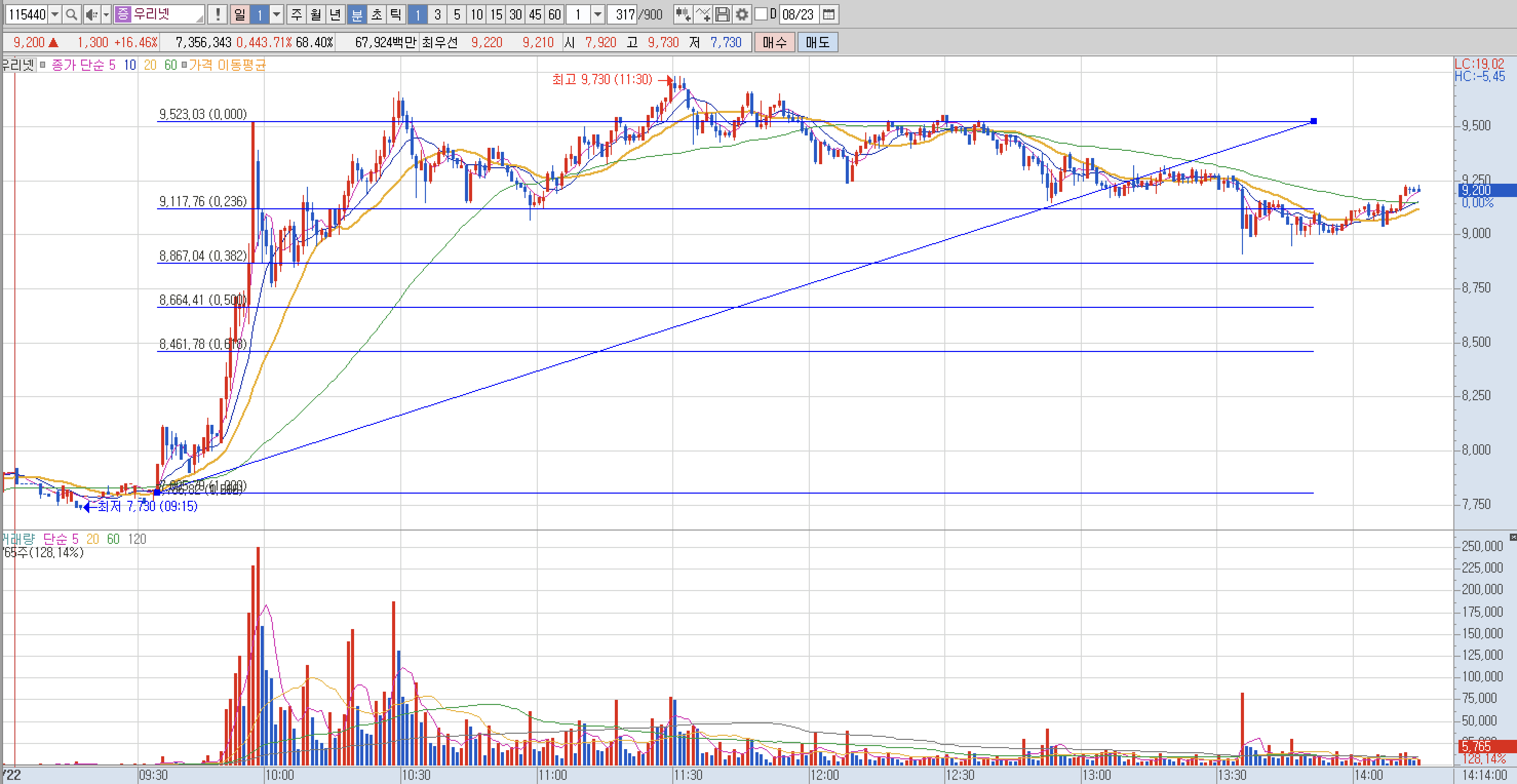Click the 08/23 date input field
This screenshot has width=1517, height=784.
click(x=798, y=14)
